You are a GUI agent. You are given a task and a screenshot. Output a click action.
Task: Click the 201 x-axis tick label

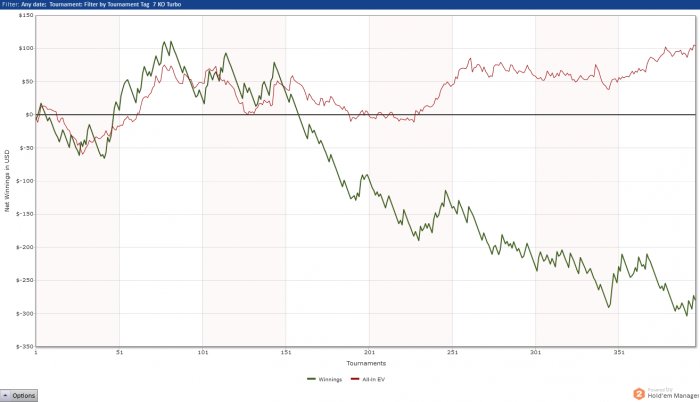369,352
